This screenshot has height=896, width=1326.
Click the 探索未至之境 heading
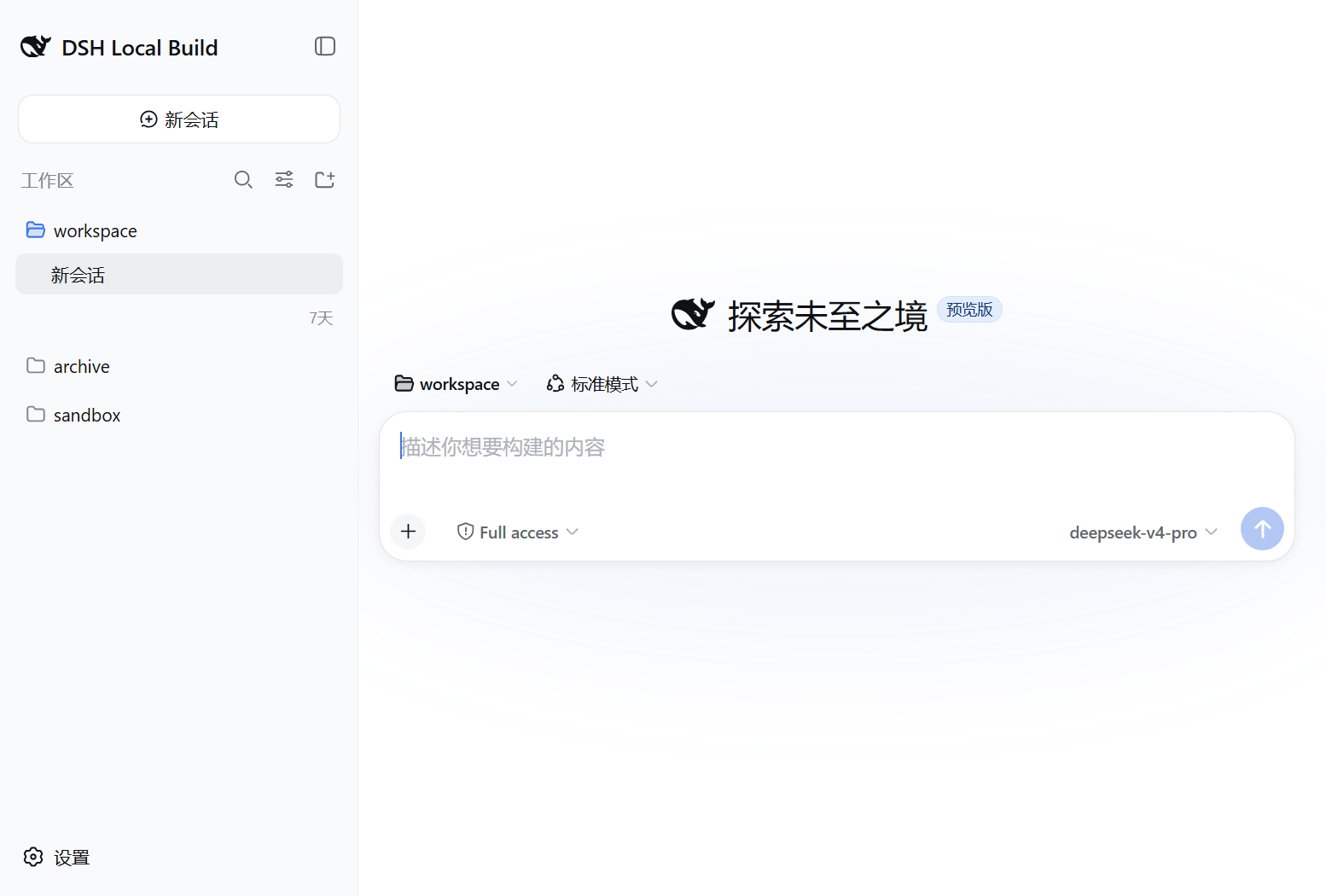pyautogui.click(x=827, y=317)
